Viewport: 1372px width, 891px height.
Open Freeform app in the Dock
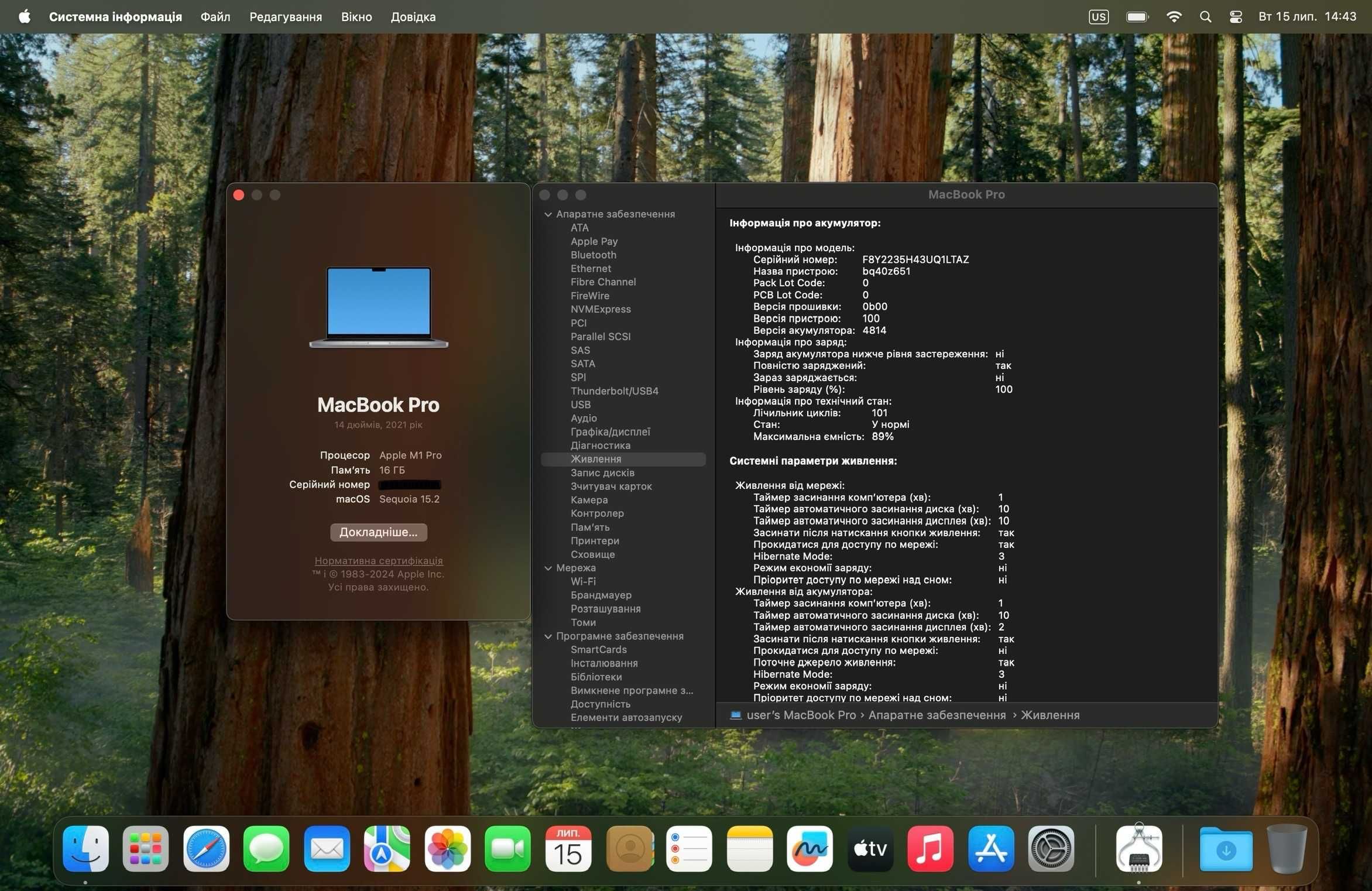[x=810, y=848]
